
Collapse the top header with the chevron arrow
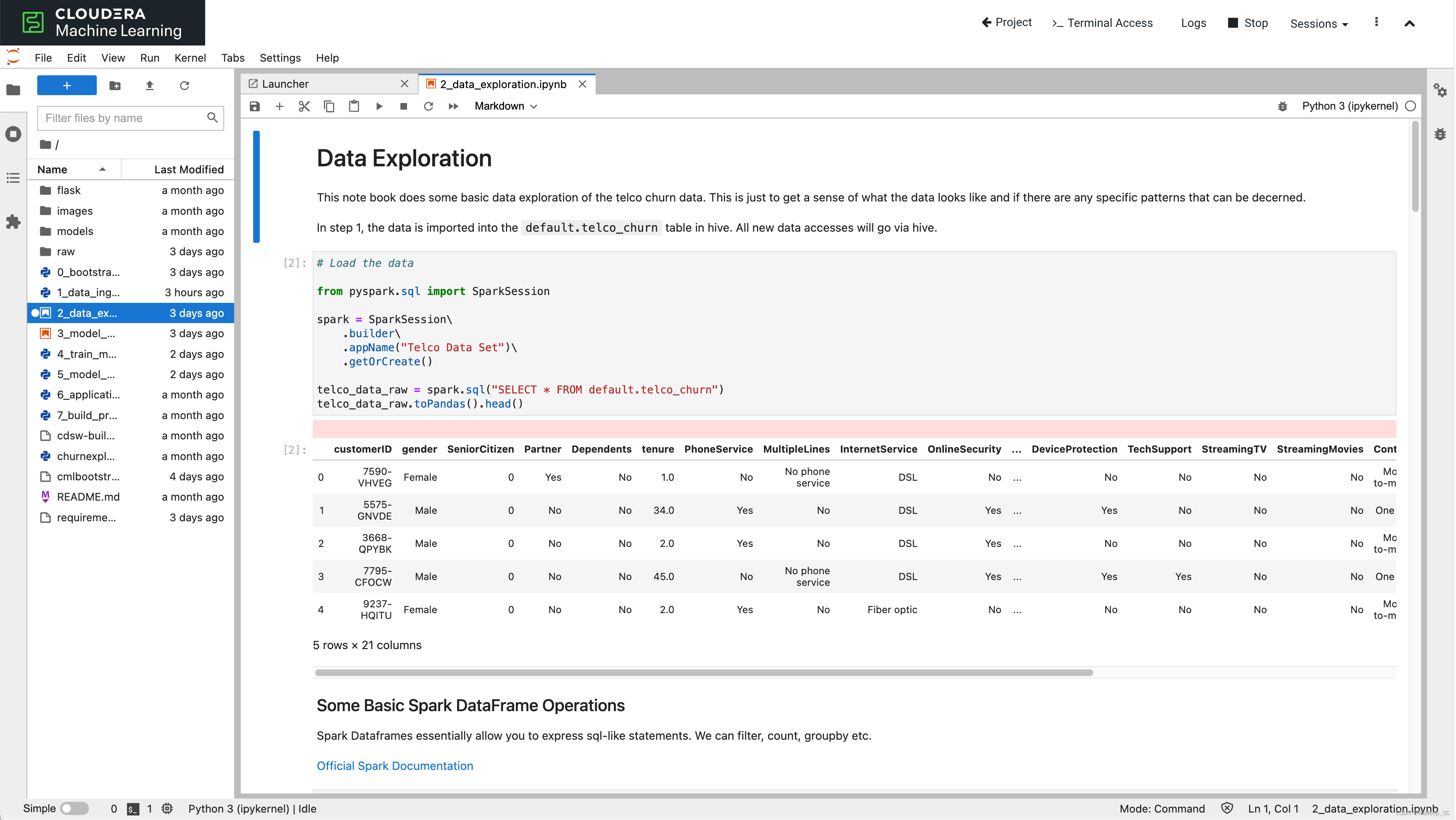click(1409, 23)
